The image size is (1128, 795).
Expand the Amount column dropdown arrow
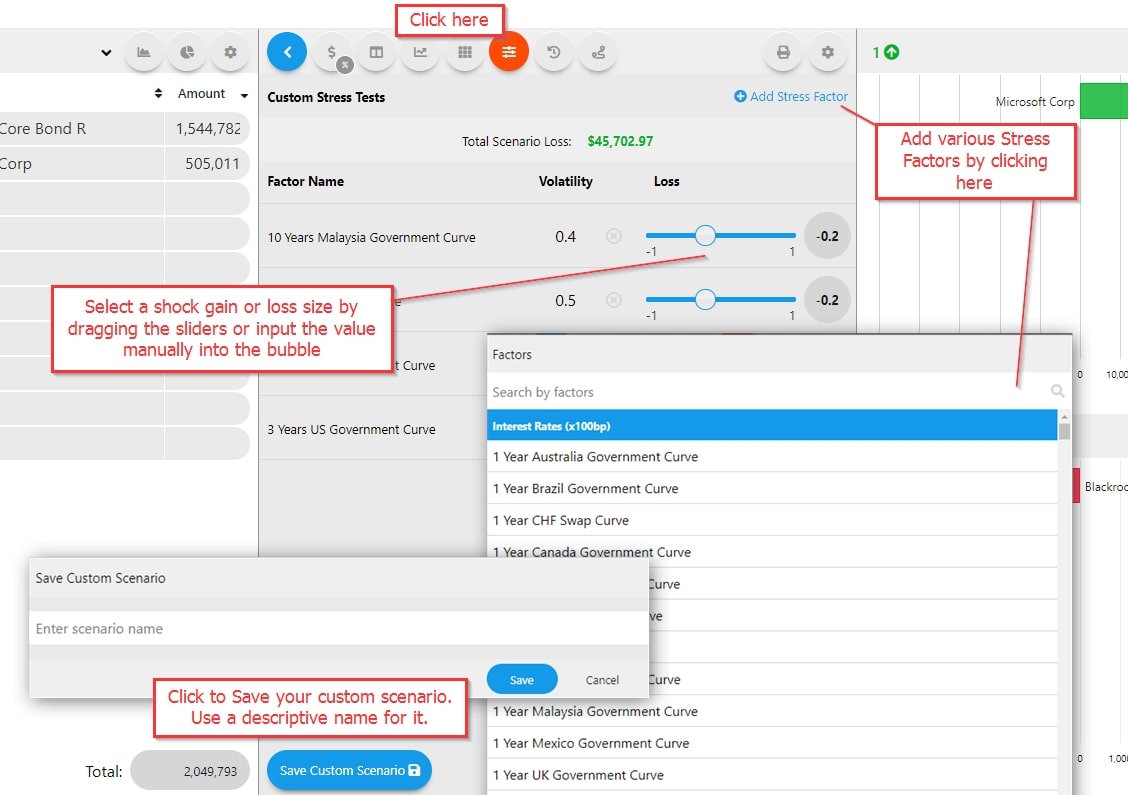[x=244, y=95]
